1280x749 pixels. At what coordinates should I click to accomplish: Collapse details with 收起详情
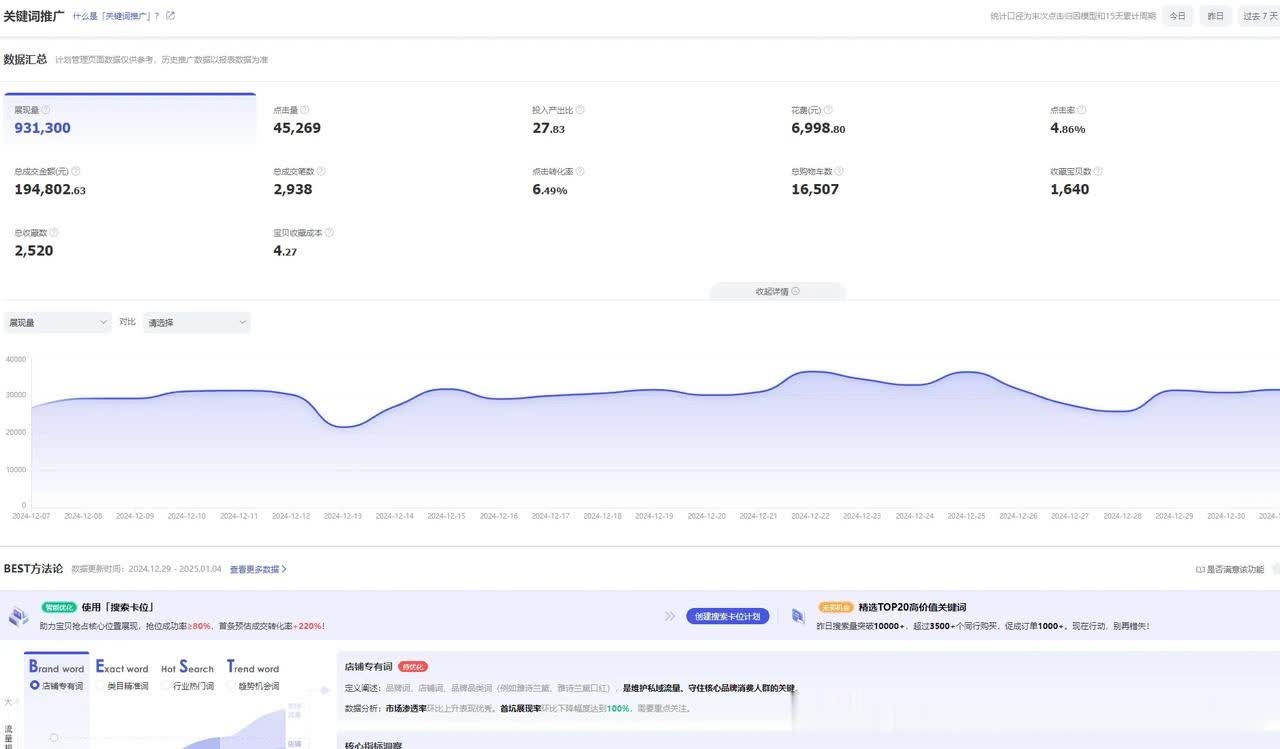tap(777, 291)
